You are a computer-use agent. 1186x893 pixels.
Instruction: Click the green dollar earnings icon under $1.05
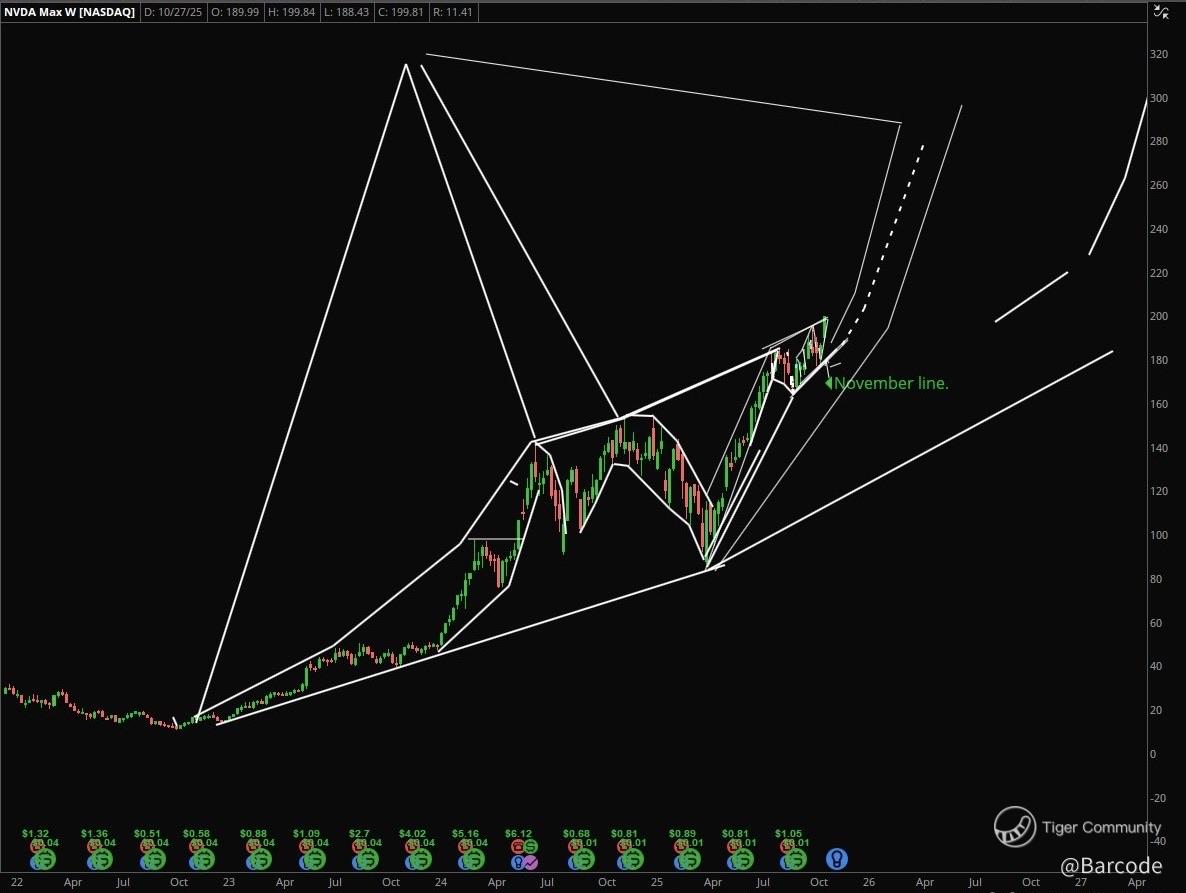tap(796, 860)
